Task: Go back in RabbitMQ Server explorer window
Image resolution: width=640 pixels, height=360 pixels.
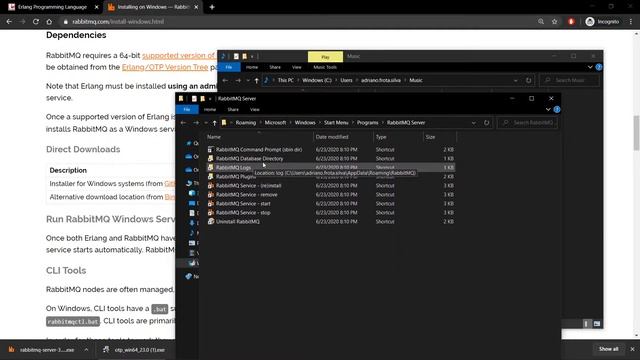Action: [x=183, y=122]
